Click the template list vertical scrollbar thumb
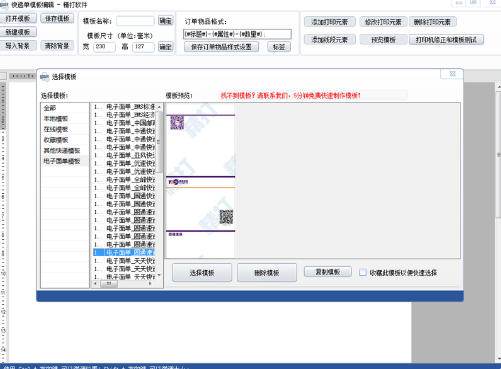 click(x=159, y=142)
